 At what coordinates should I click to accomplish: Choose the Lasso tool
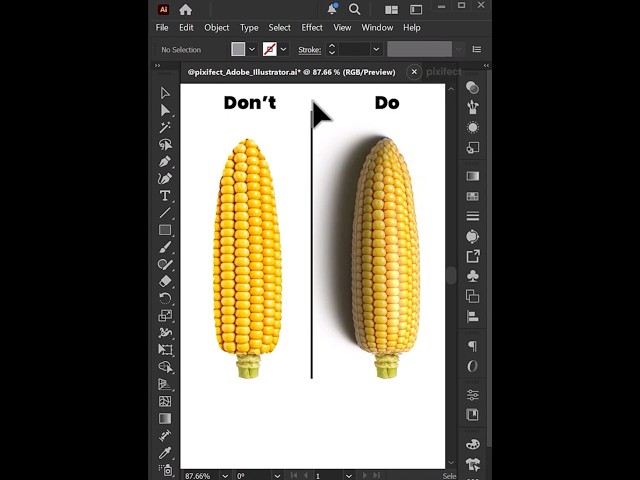[x=165, y=144]
